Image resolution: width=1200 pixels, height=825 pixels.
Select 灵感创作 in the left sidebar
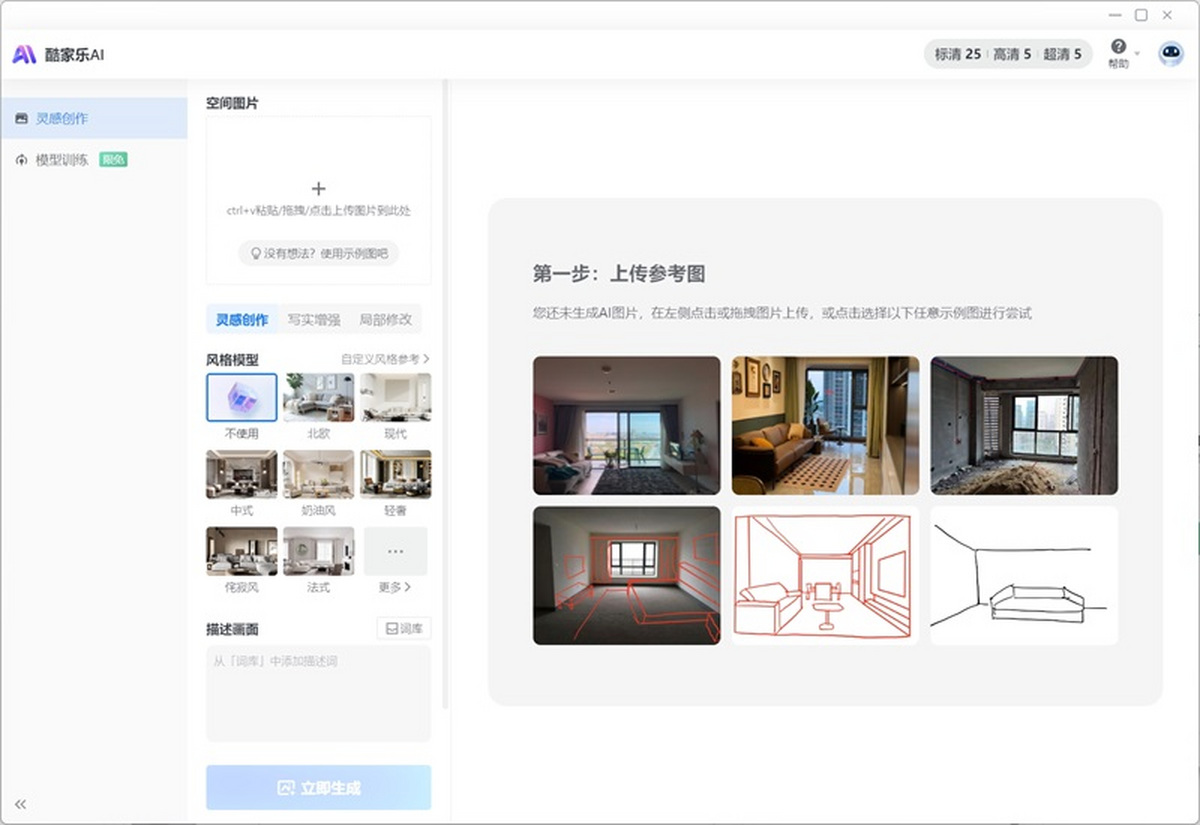pyautogui.click(x=62, y=118)
